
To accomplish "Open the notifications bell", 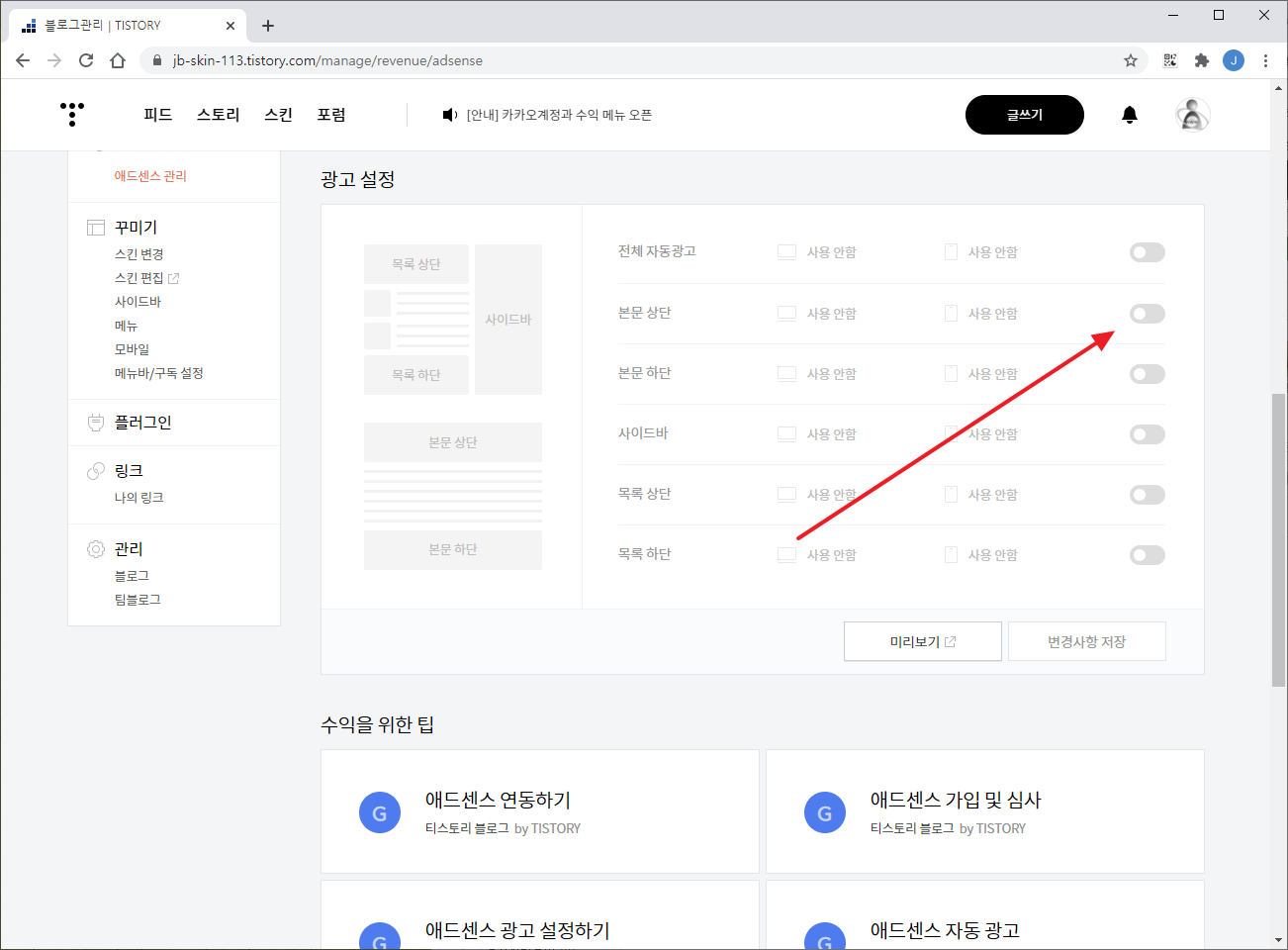I will pos(1130,115).
